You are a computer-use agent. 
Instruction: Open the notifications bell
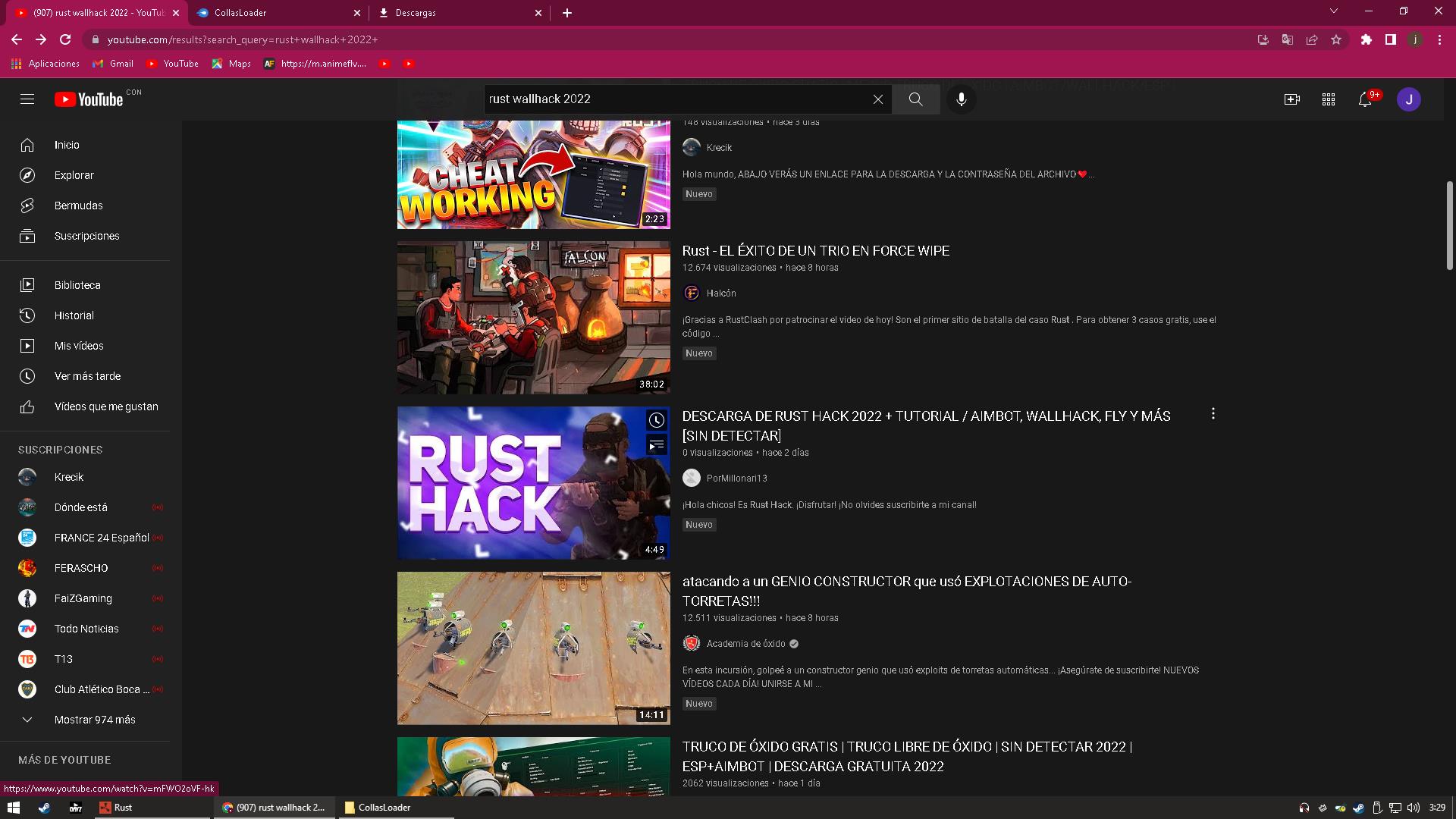pyautogui.click(x=1365, y=99)
